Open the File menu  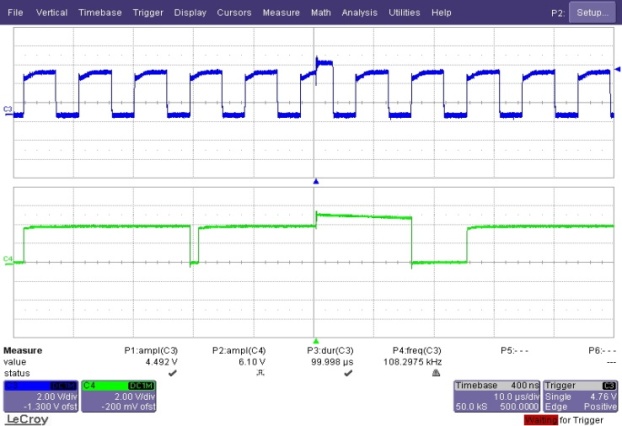[x=15, y=12]
